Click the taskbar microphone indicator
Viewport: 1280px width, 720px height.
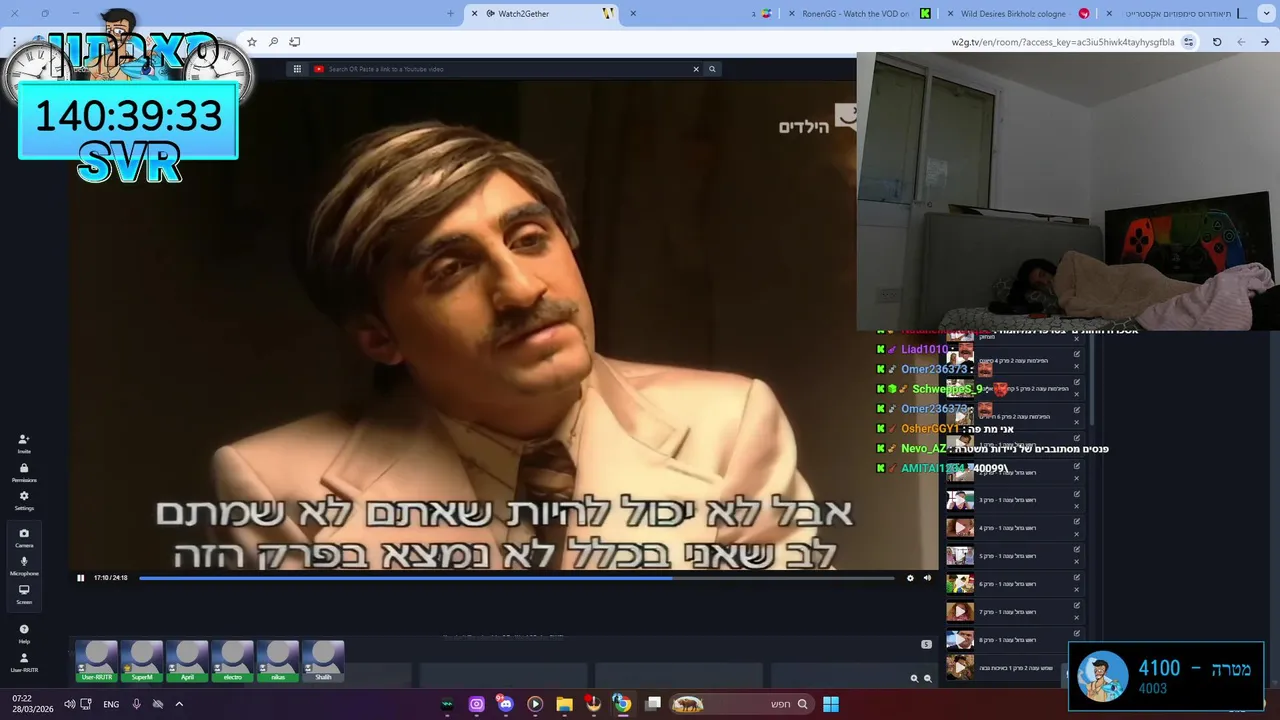136,704
